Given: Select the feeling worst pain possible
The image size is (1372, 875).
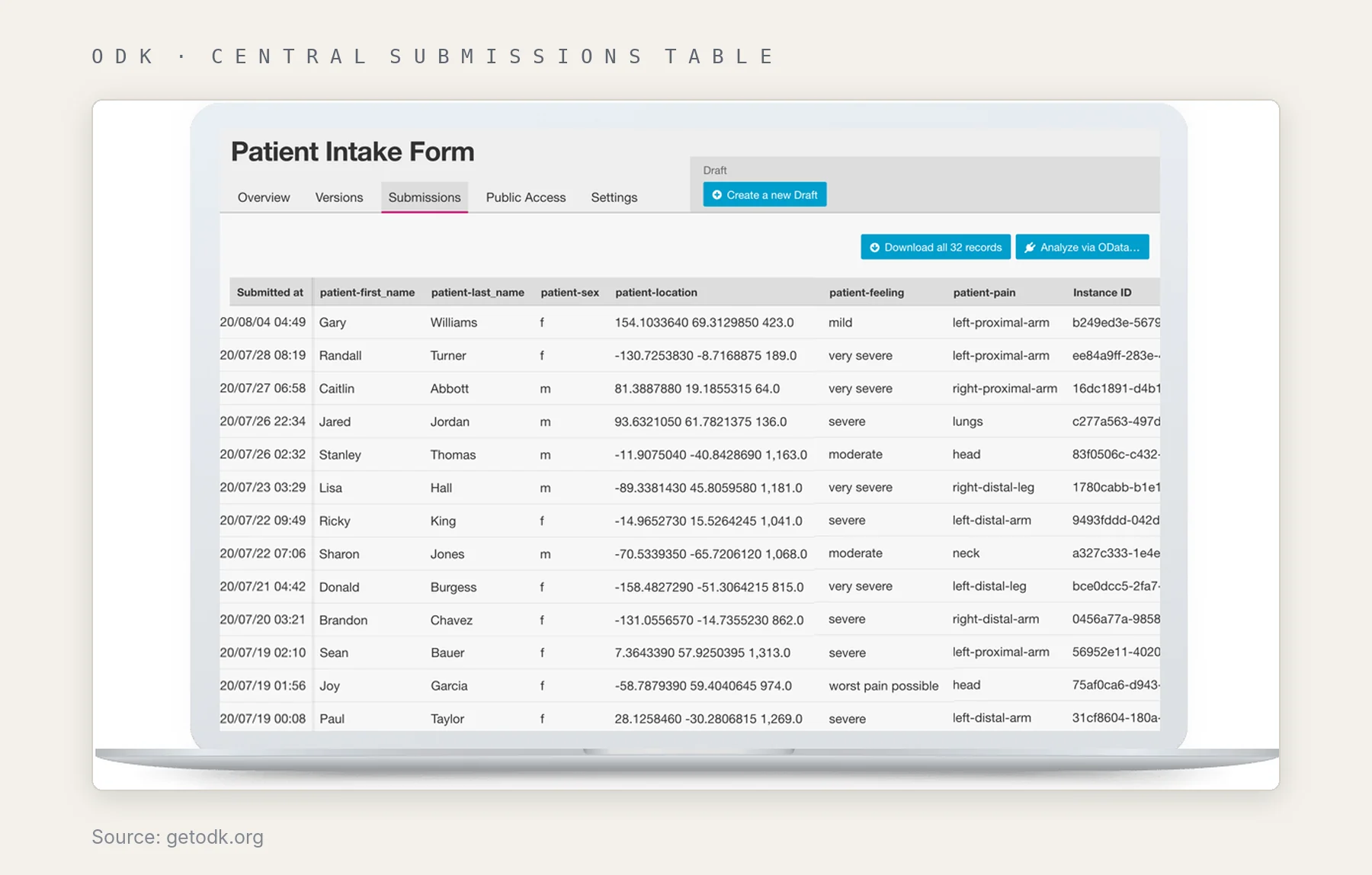Looking at the screenshot, I should point(883,686).
